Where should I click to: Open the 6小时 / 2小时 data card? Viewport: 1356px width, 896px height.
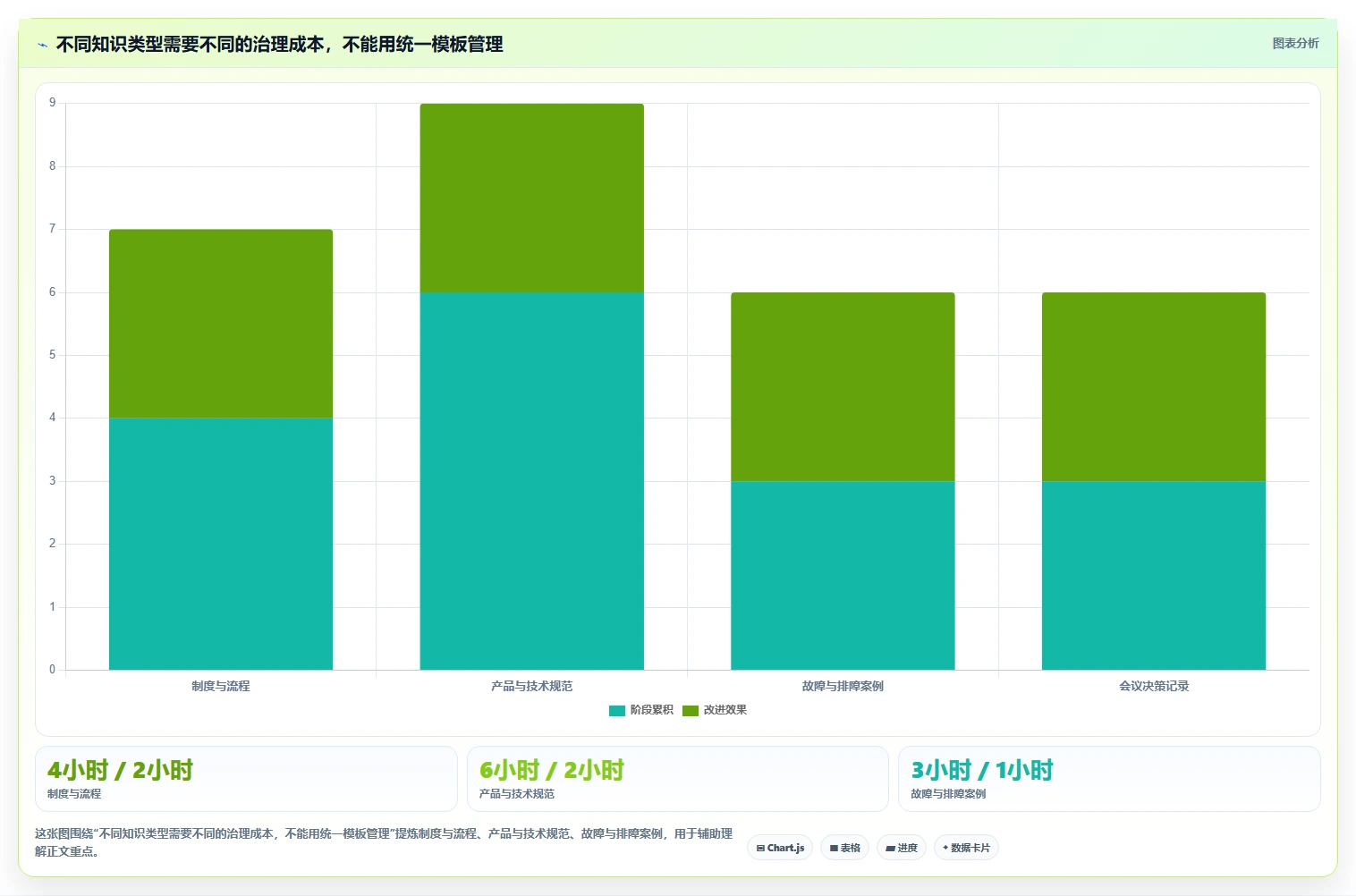(x=677, y=779)
